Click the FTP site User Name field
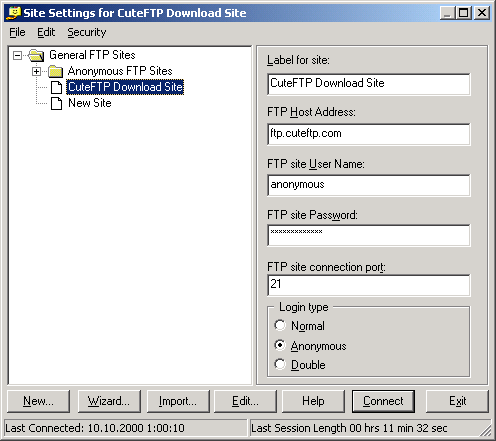Screen dimensions: 496x441 click(x=369, y=185)
